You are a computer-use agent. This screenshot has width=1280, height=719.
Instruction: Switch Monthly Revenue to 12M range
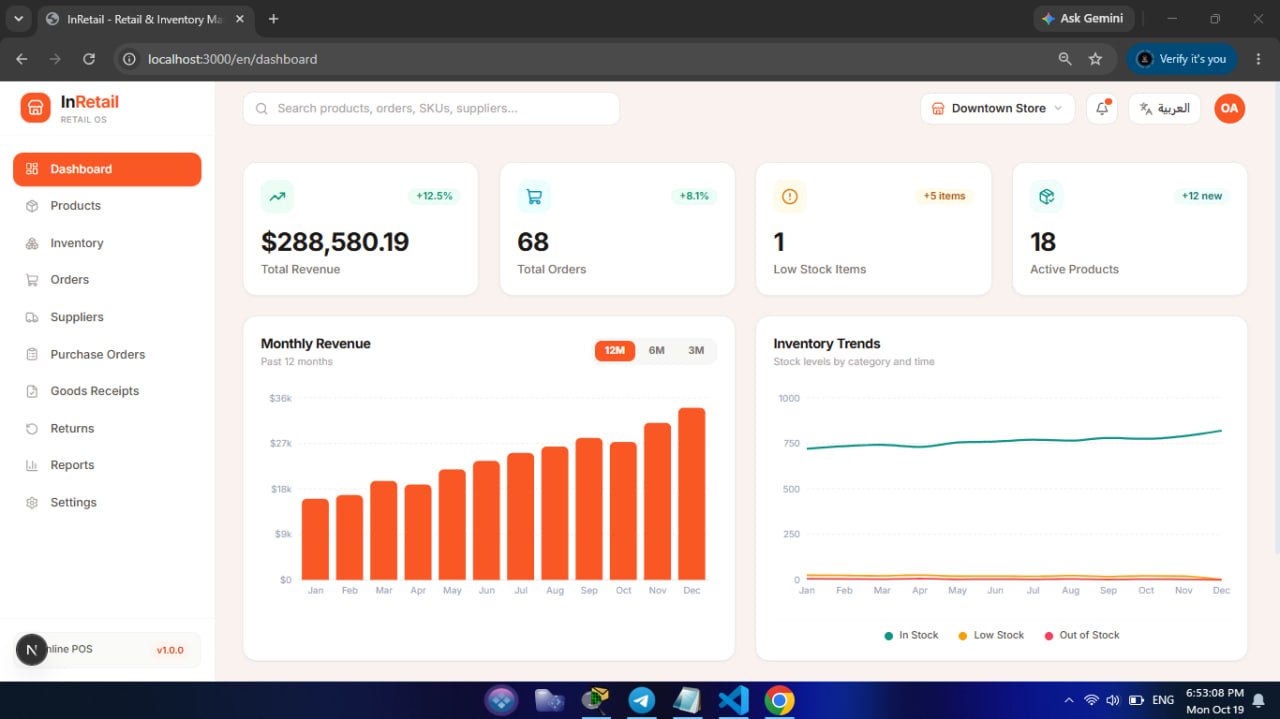coord(615,350)
